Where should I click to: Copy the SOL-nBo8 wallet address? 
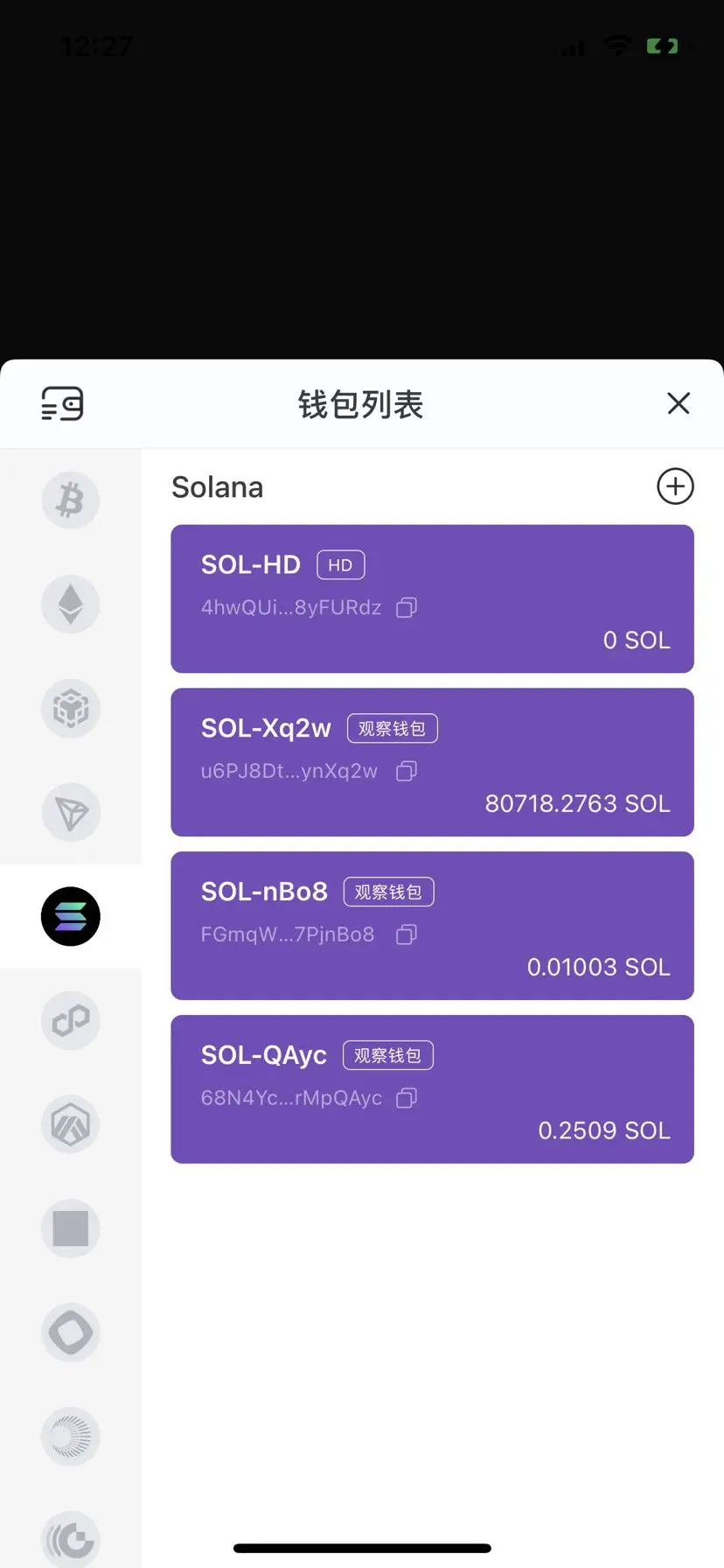point(407,934)
